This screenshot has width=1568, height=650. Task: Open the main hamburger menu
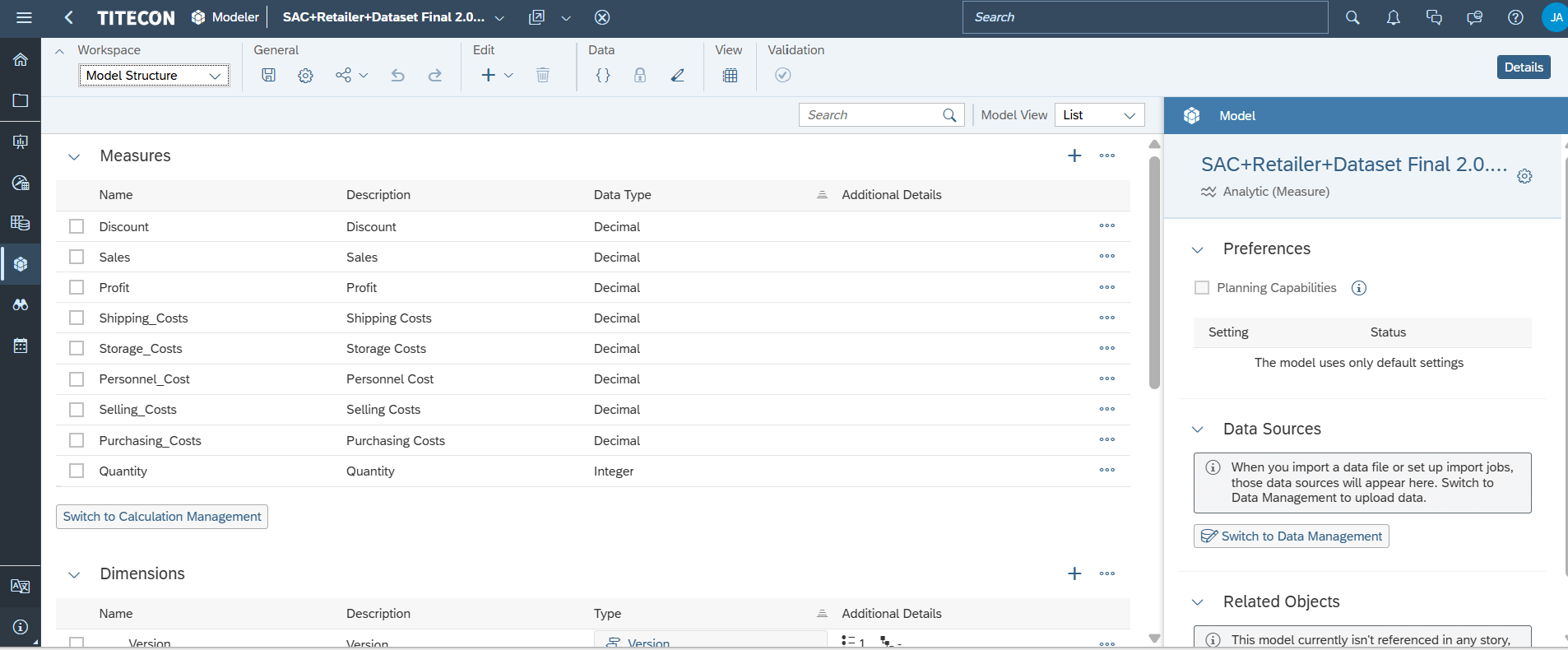point(24,17)
